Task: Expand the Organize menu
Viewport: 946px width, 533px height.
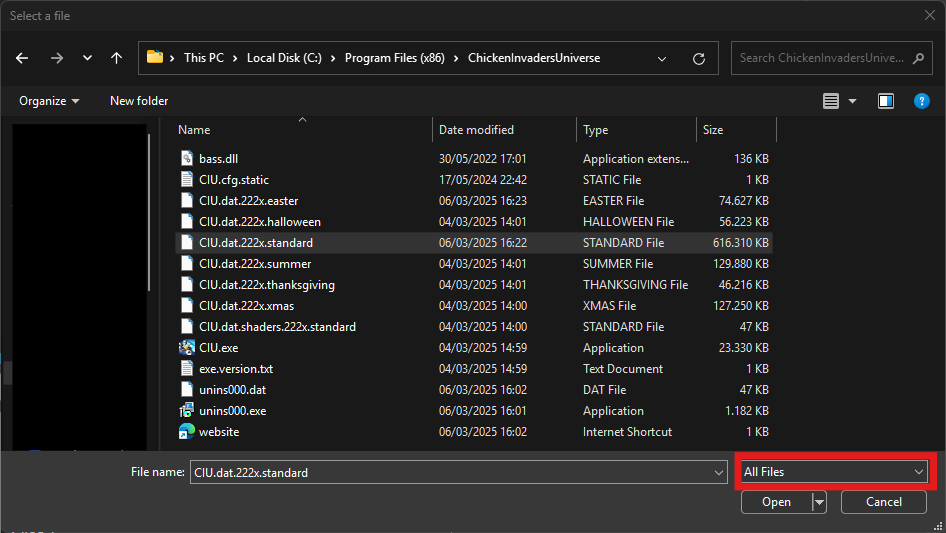Action: pos(49,101)
